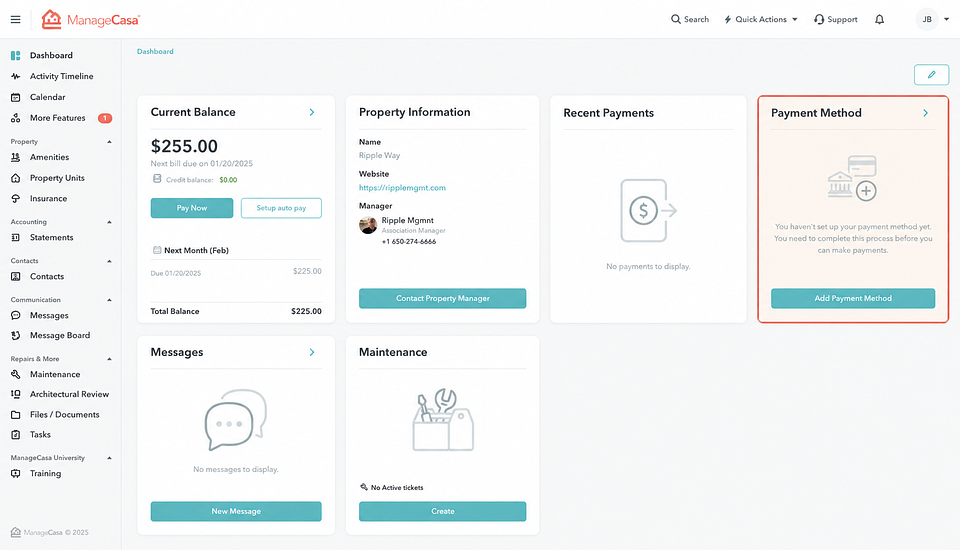Open the hamburger menu
Image resolution: width=960 pixels, height=550 pixels.
[15, 20]
